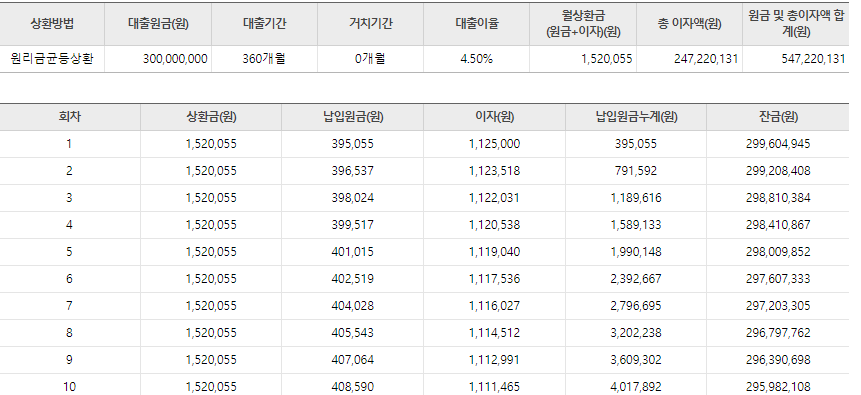Click the 상환방법 column header
The height and width of the screenshot is (395, 861).
[x=52, y=24]
